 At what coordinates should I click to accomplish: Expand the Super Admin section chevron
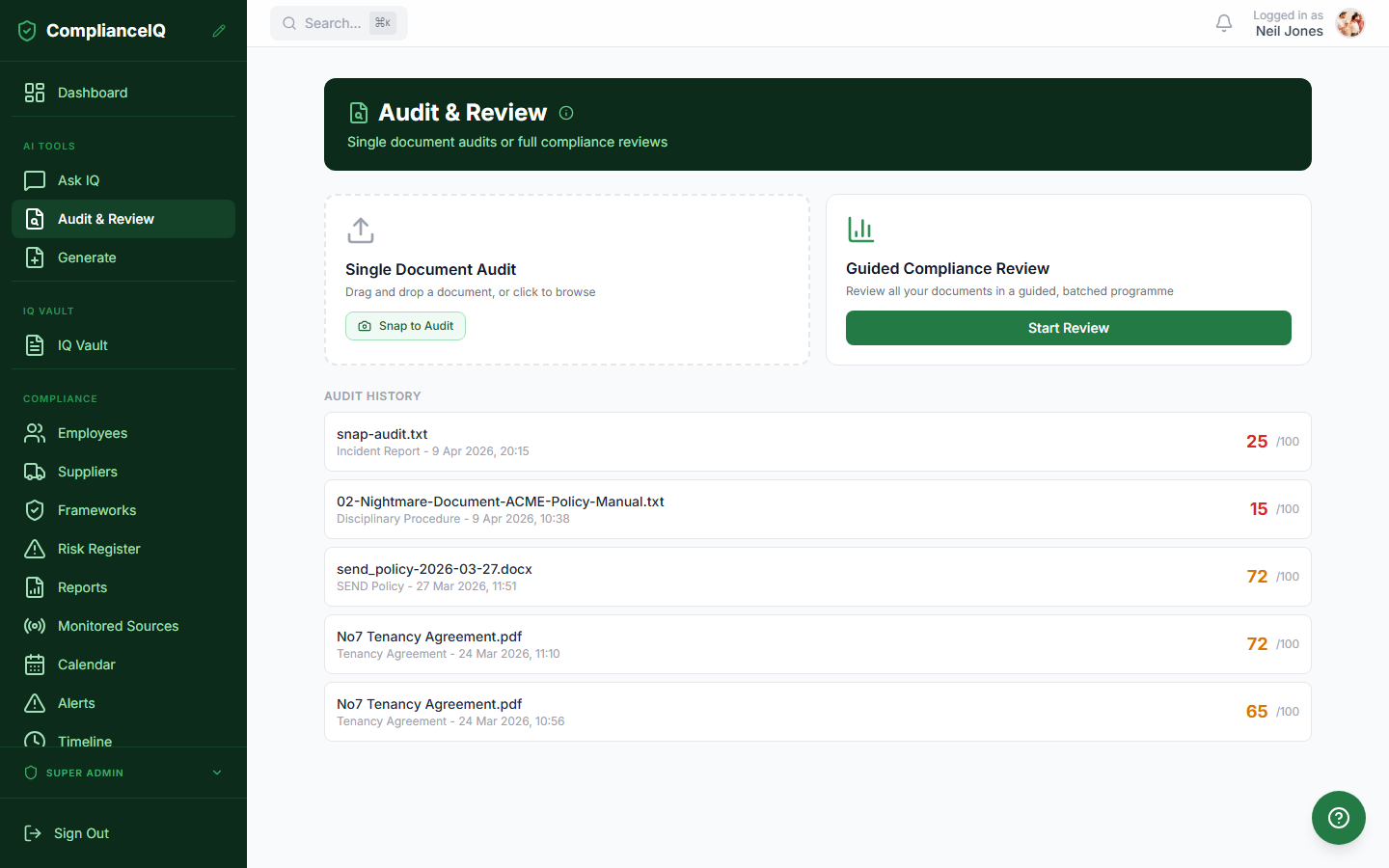(217, 773)
